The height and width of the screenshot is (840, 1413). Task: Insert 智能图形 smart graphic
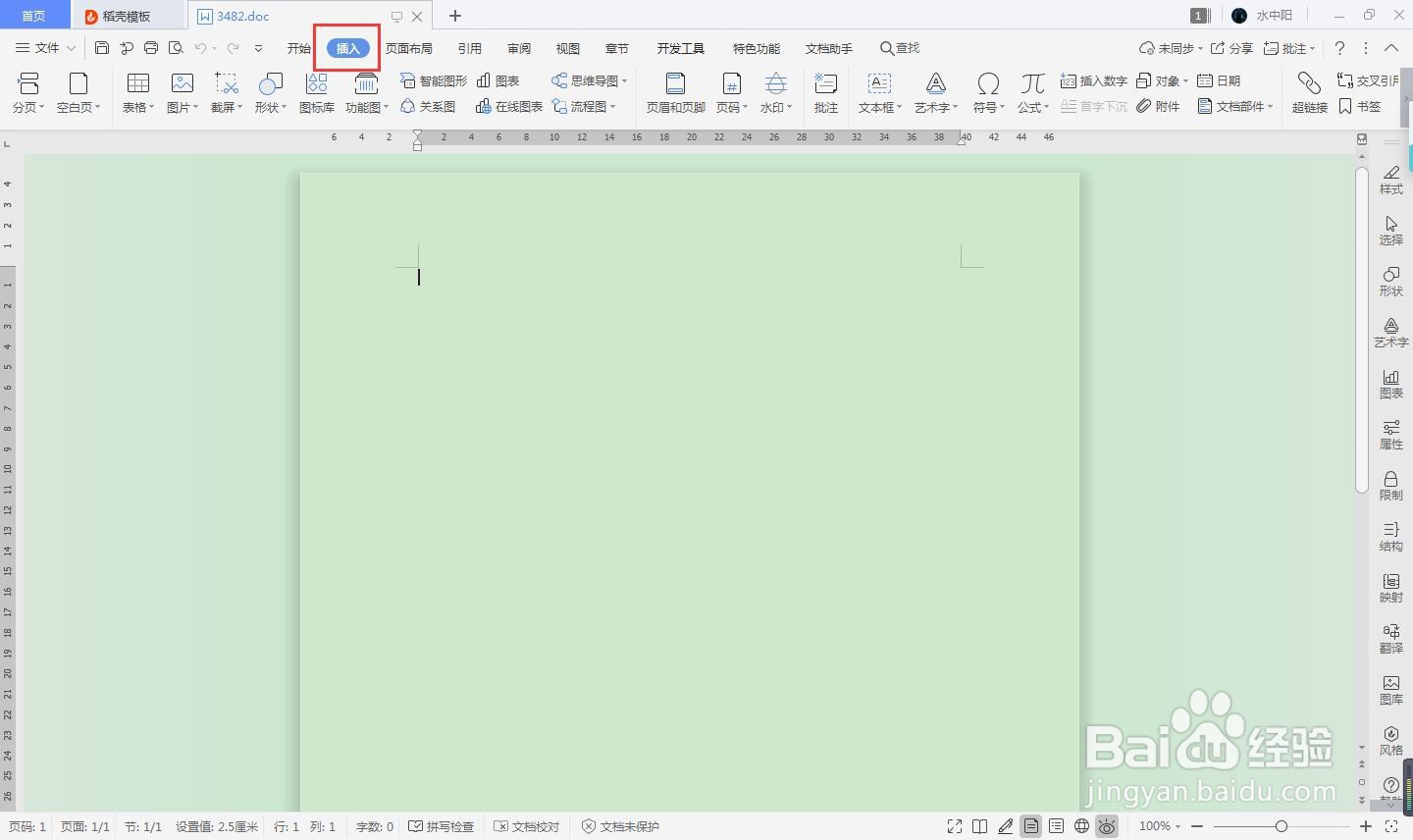point(434,80)
